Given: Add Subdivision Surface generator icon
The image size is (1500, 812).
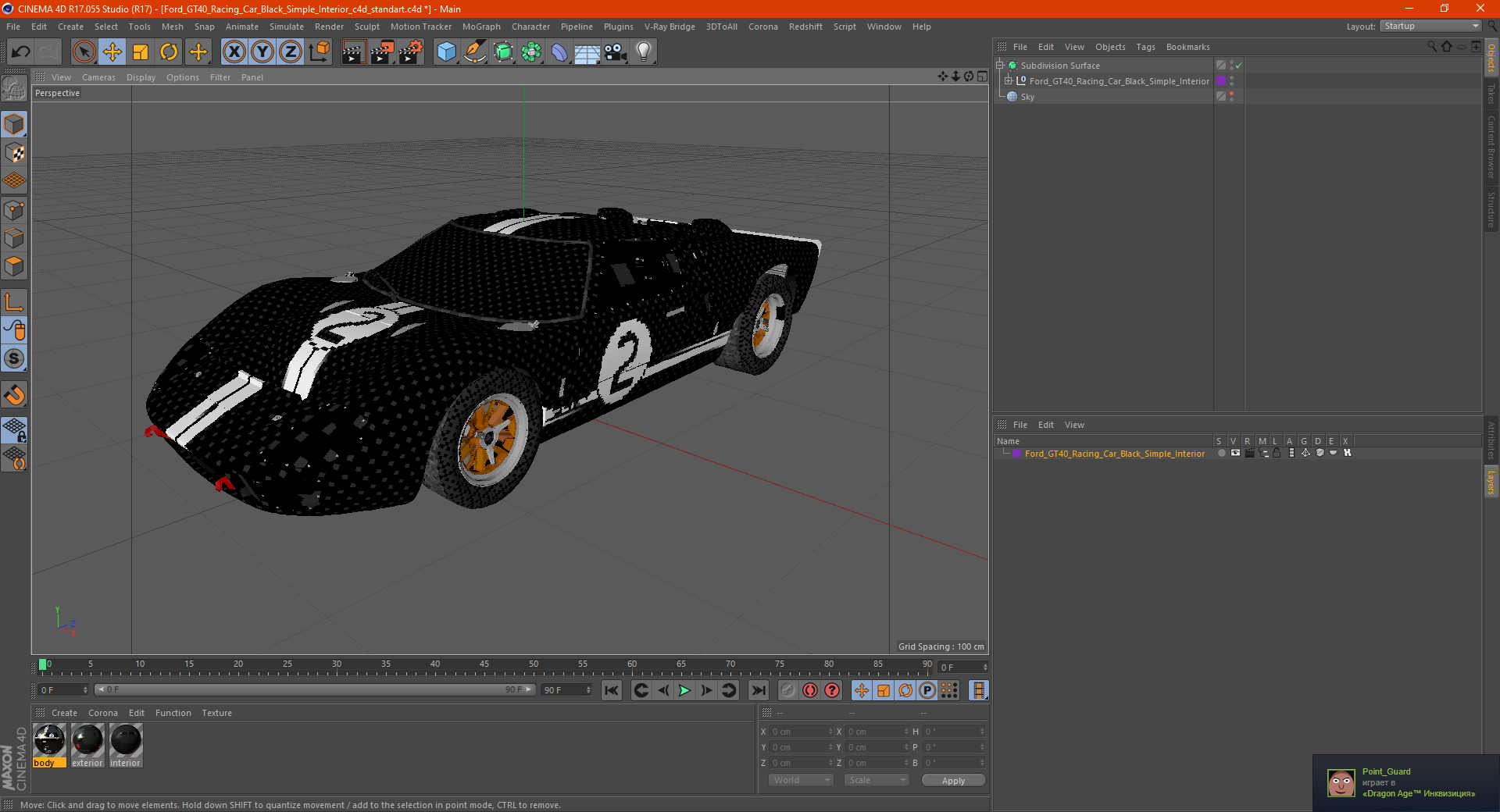Looking at the screenshot, I should (x=503, y=52).
